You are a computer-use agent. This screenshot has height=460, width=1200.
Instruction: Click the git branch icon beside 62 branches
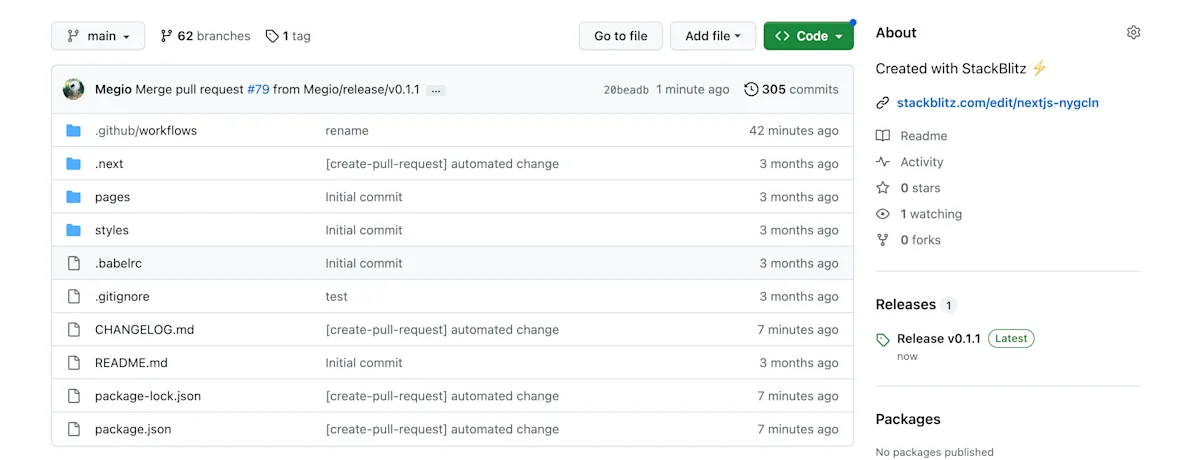[x=166, y=36]
